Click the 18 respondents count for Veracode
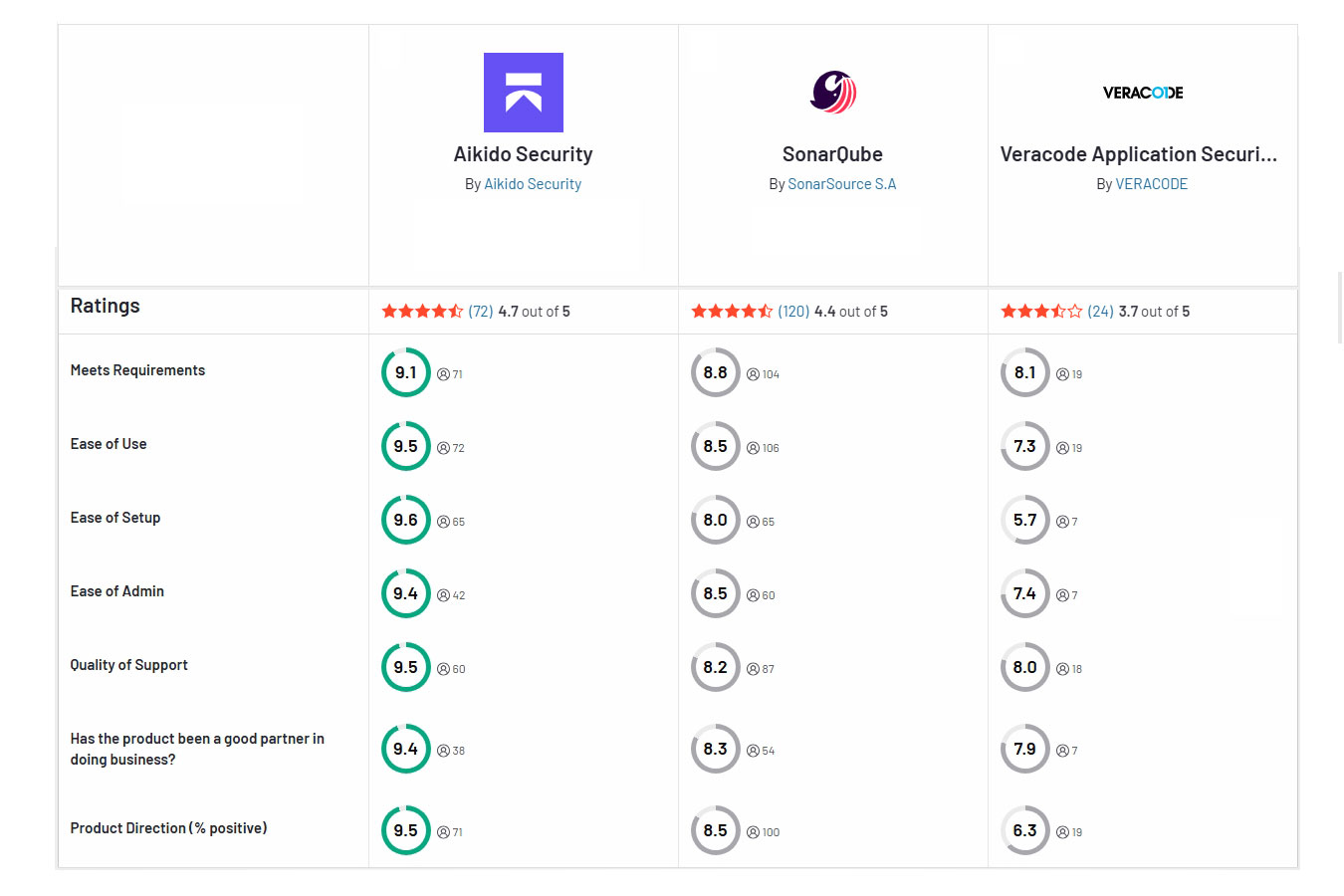Screen dimensions: 1344x896 tap(1069, 669)
